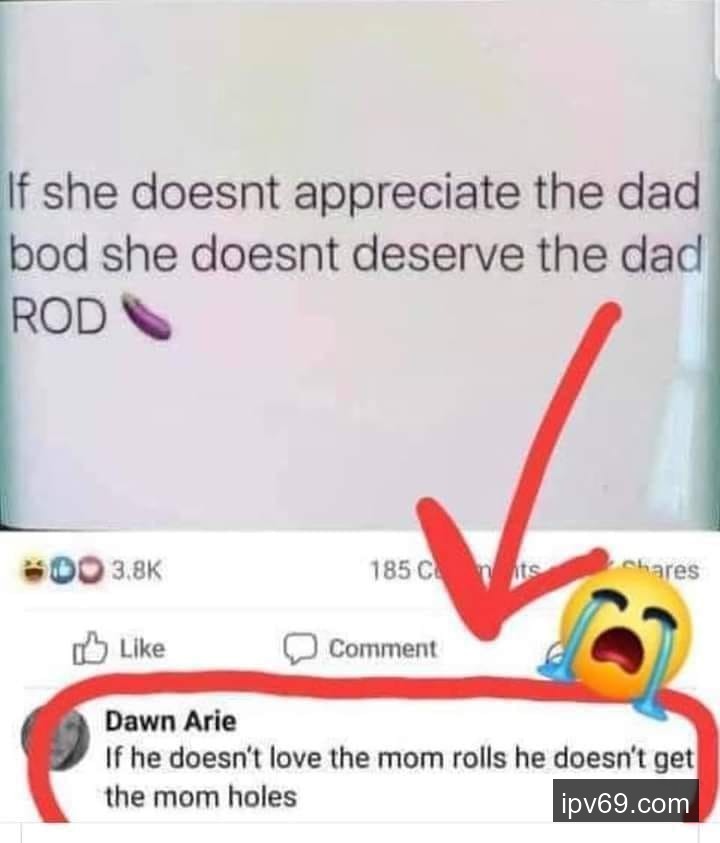Click the line "If she doesnt appreciate the dad"
720x843 pixels.
tap(354, 193)
